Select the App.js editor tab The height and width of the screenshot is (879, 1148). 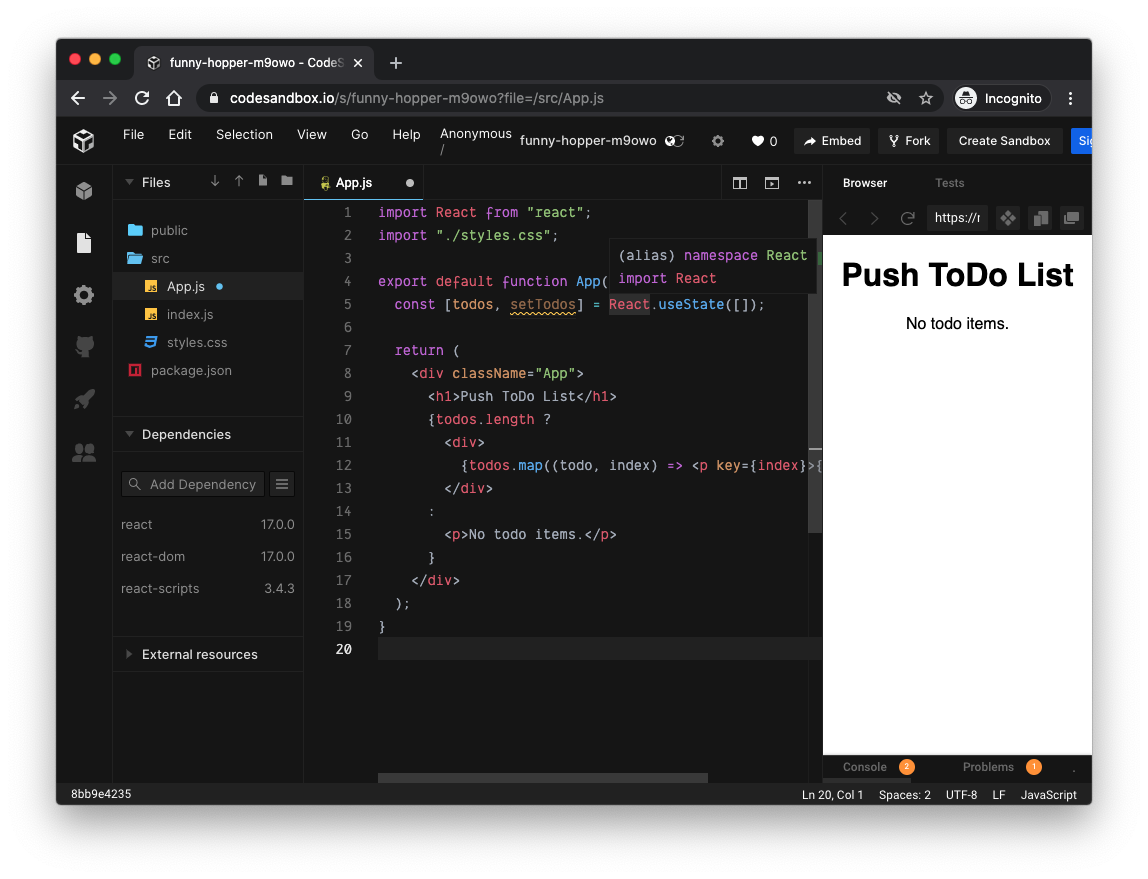click(364, 183)
